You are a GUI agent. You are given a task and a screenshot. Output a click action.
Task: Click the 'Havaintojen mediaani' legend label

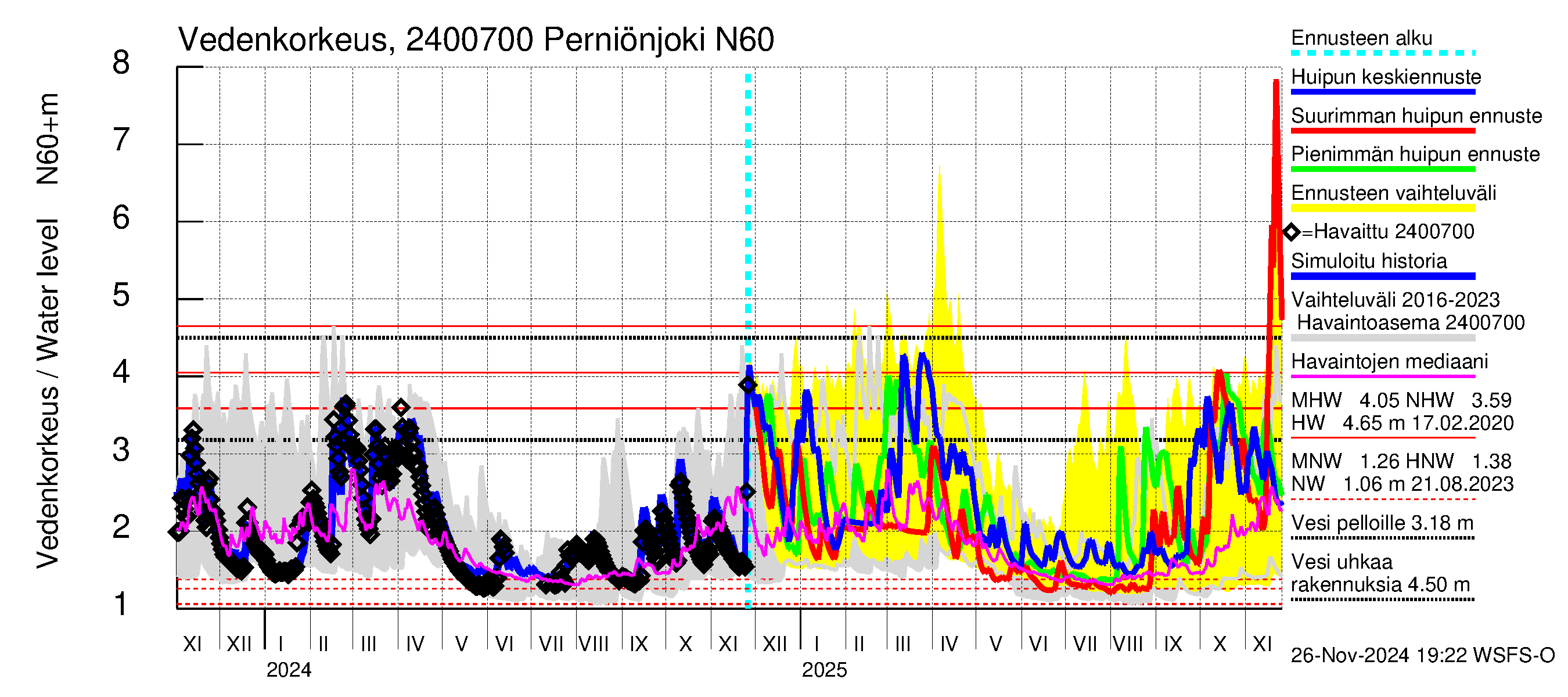(x=1390, y=362)
